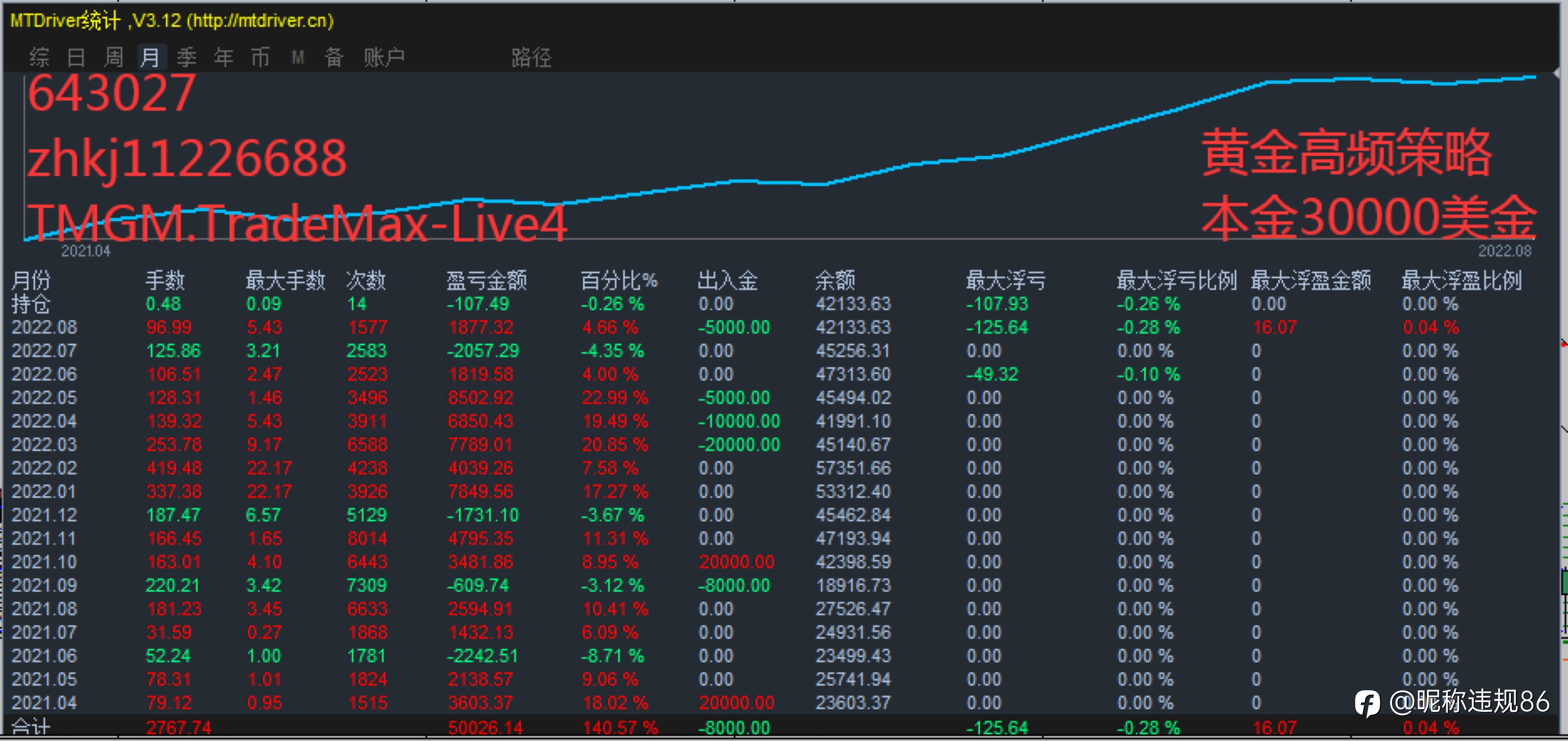
Task: Click the 8502.92 profit cell
Action: pyautogui.click(x=480, y=398)
